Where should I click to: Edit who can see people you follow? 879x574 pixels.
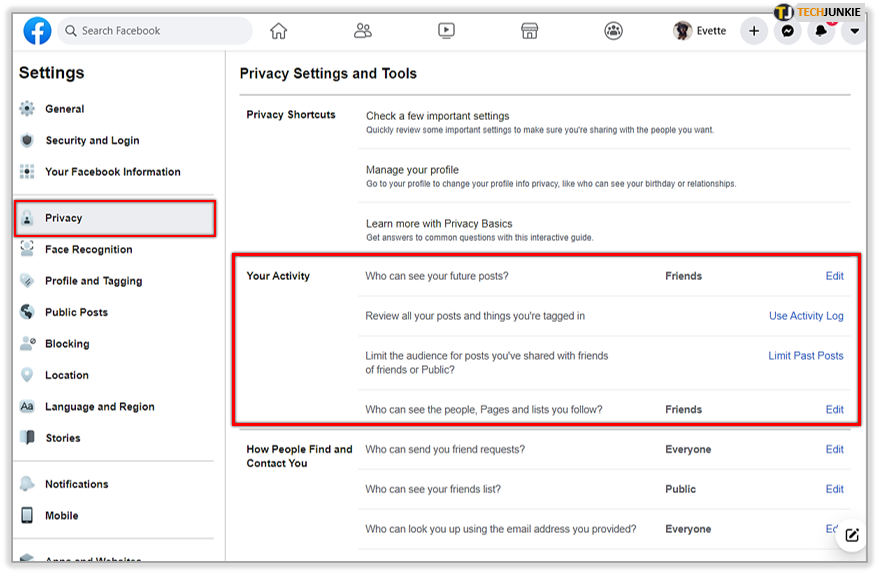[x=834, y=409]
